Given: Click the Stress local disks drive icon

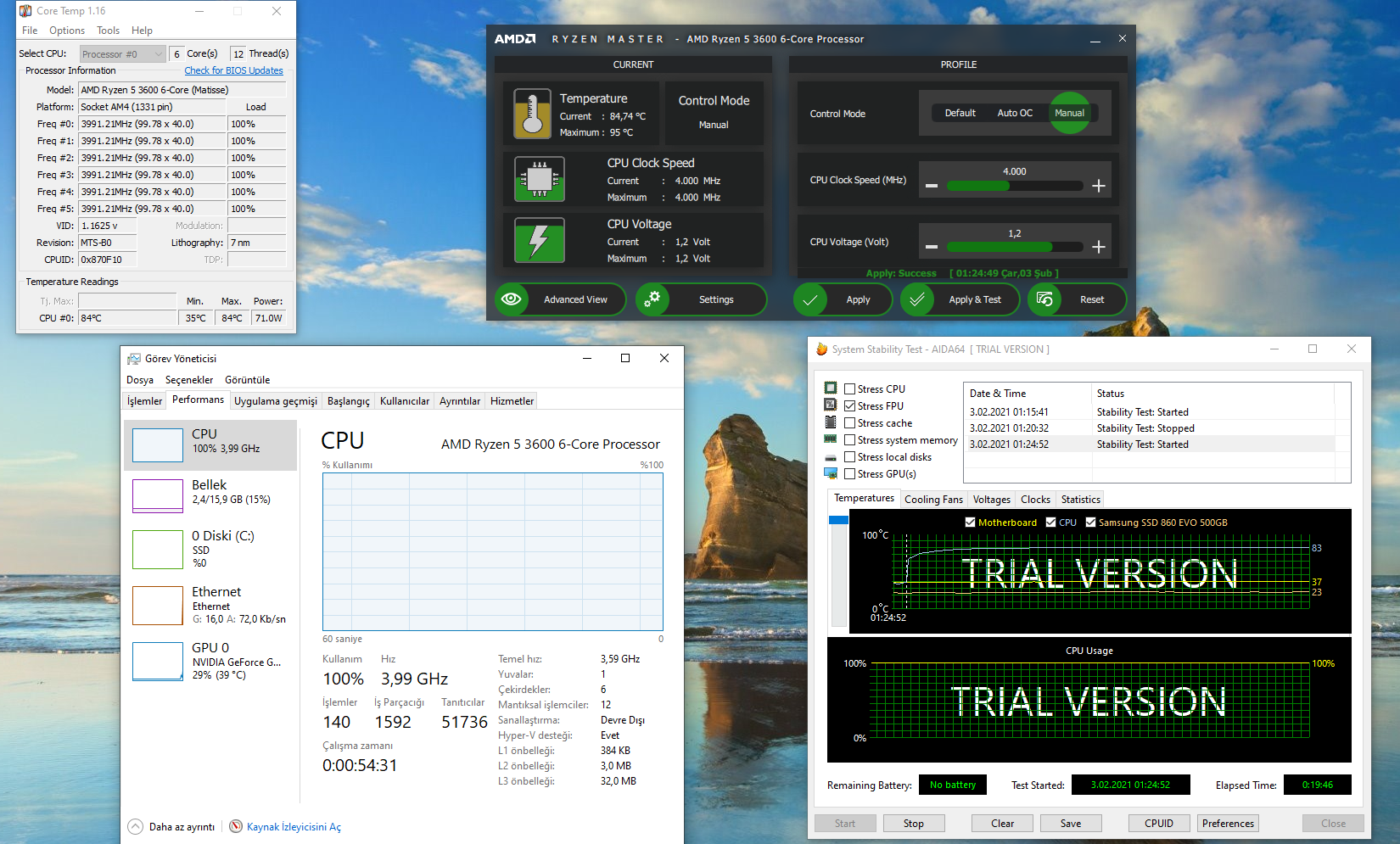Looking at the screenshot, I should pos(831,457).
